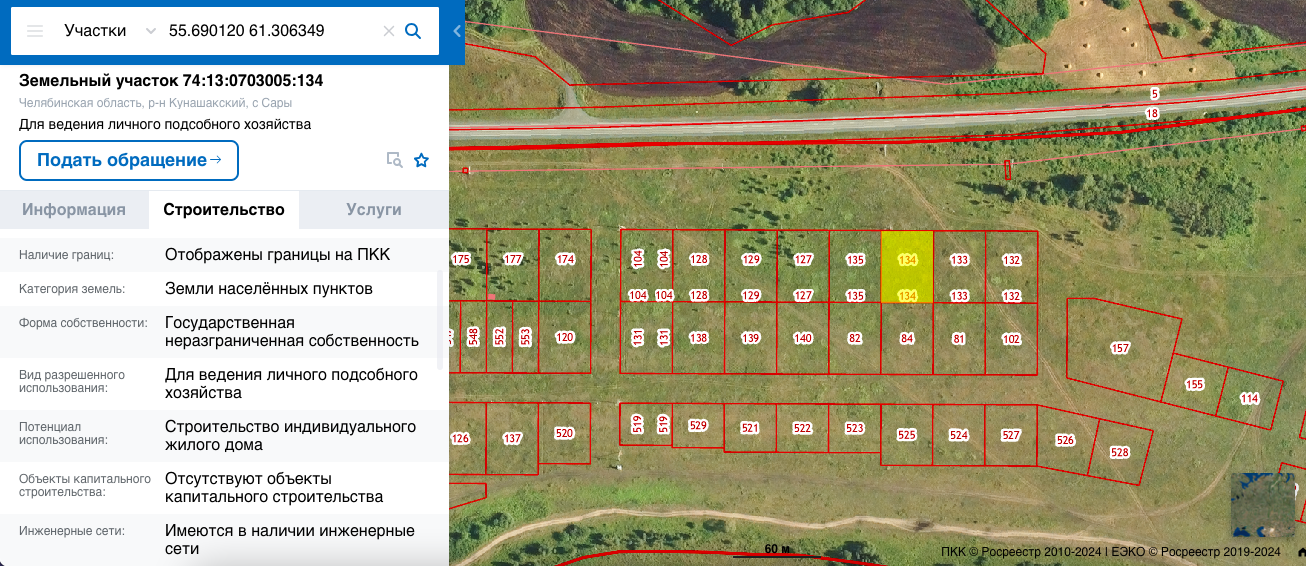The image size is (1306, 566).
Task: Select map parcel labeled 139
Action: (751, 338)
